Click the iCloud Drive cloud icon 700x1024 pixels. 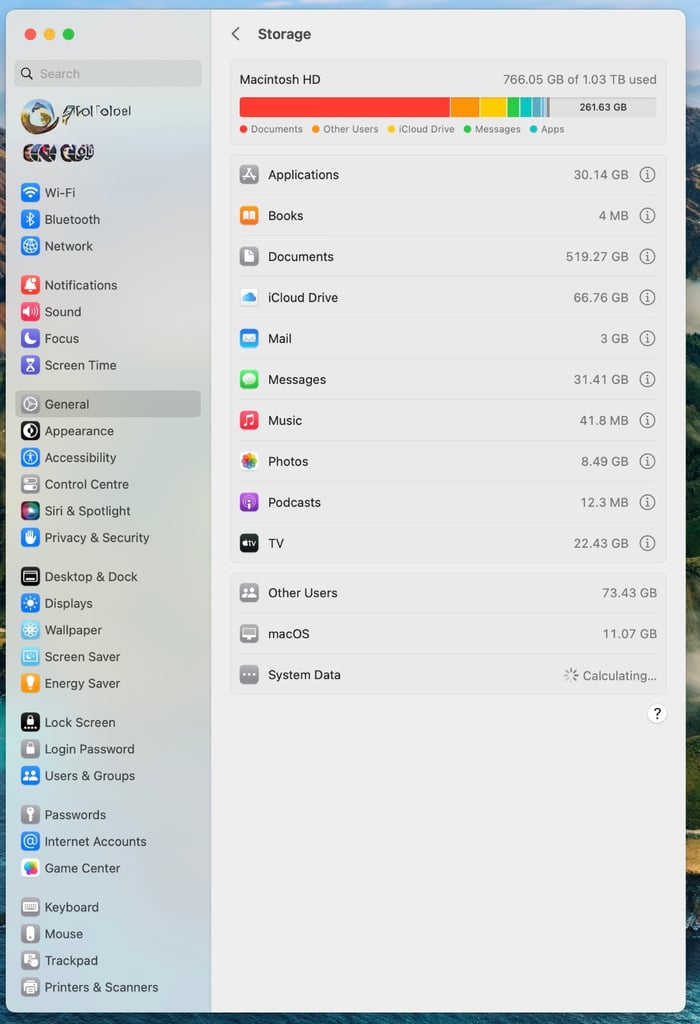click(x=249, y=298)
